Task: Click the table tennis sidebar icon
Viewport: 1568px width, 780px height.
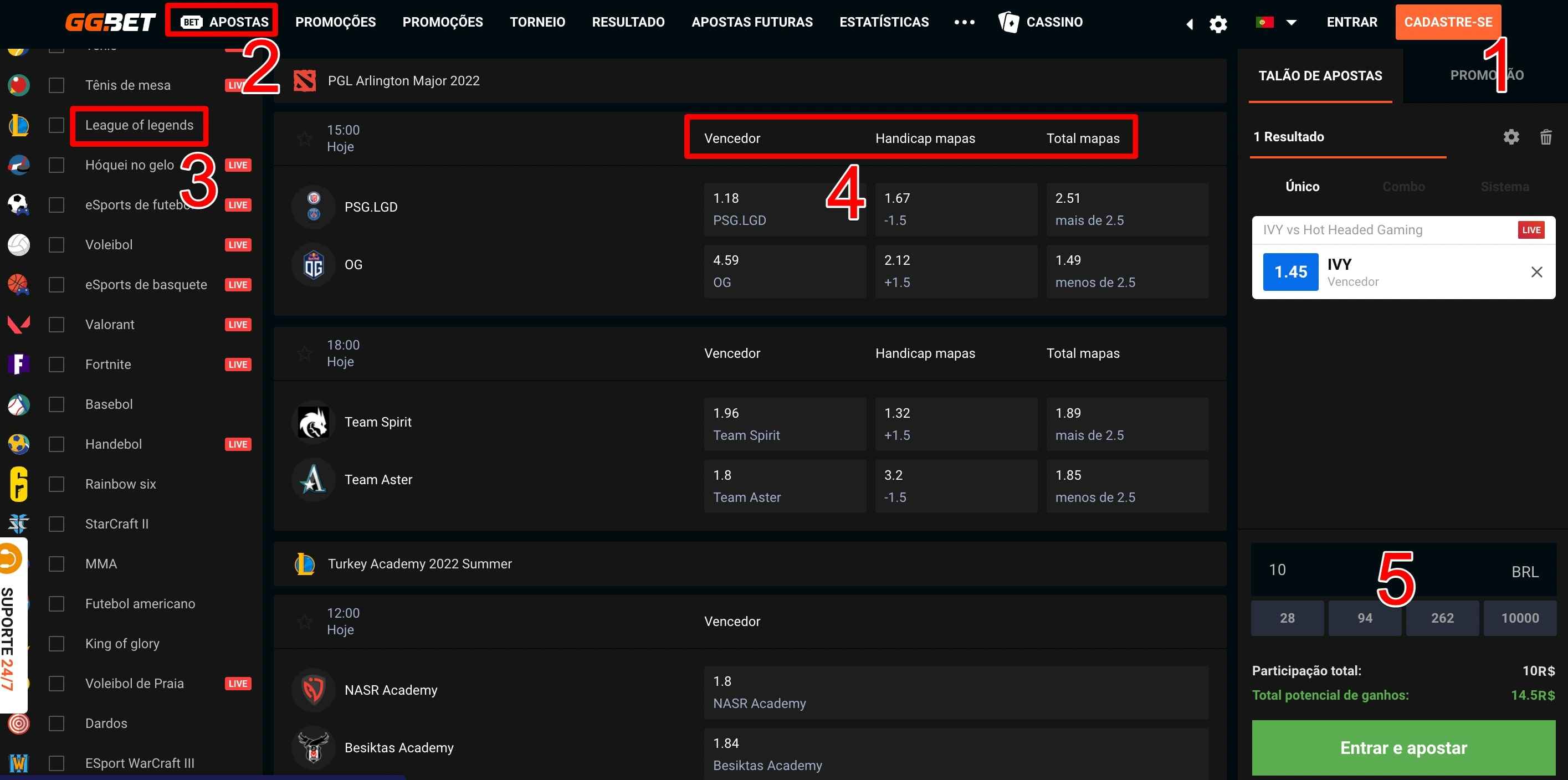Action: click(x=18, y=85)
